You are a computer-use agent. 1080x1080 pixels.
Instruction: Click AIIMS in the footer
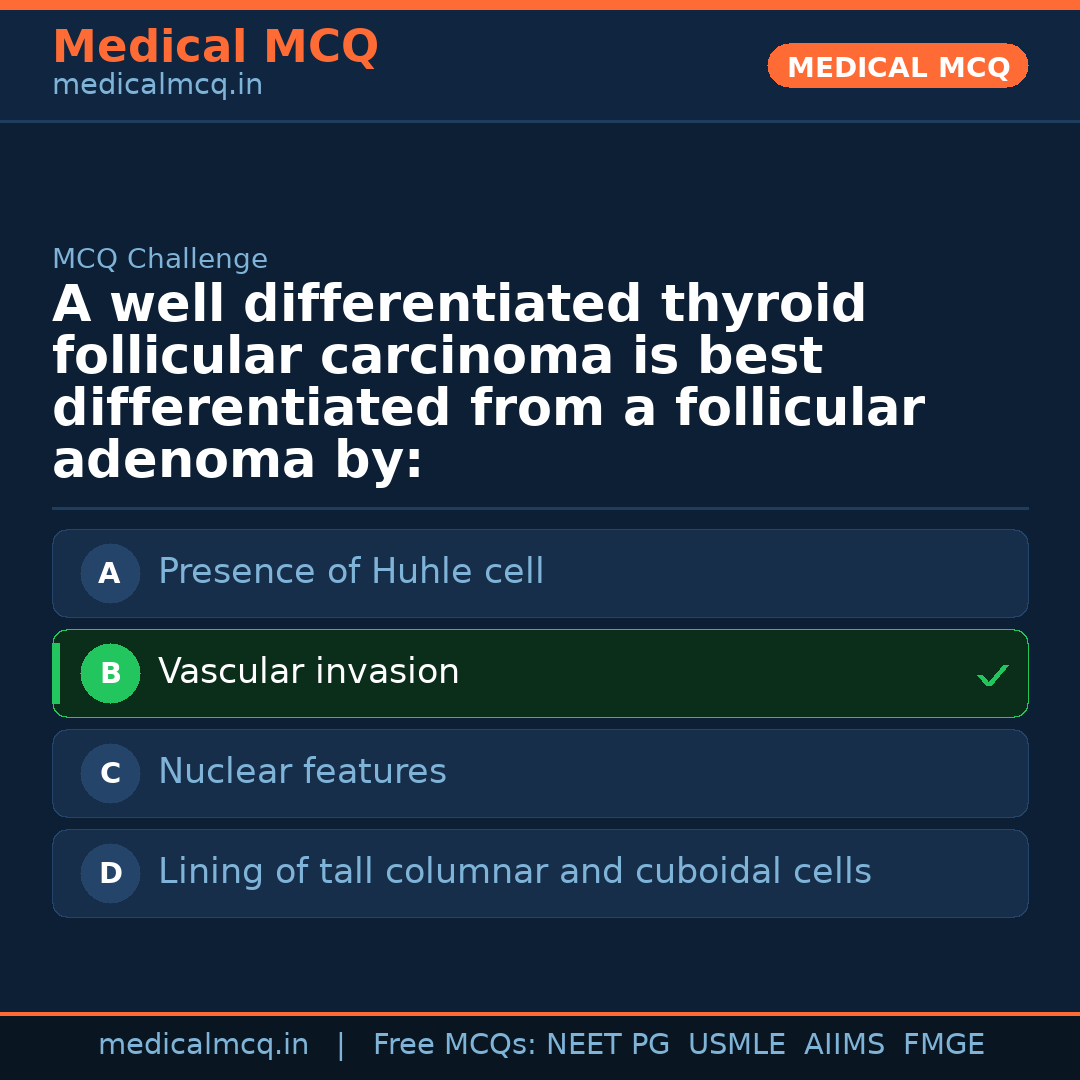tap(844, 1045)
